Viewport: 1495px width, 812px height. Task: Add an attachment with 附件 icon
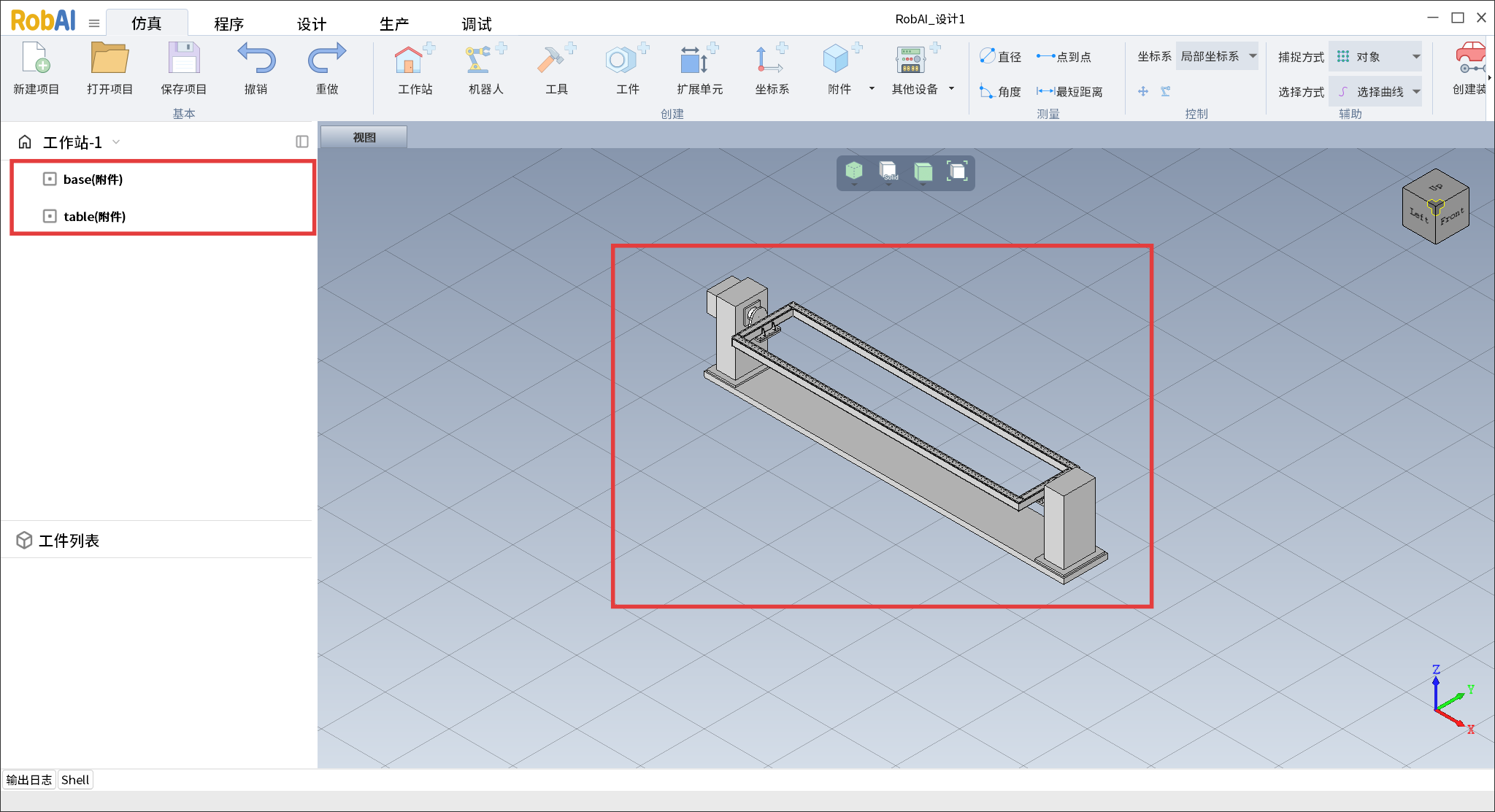[841, 58]
